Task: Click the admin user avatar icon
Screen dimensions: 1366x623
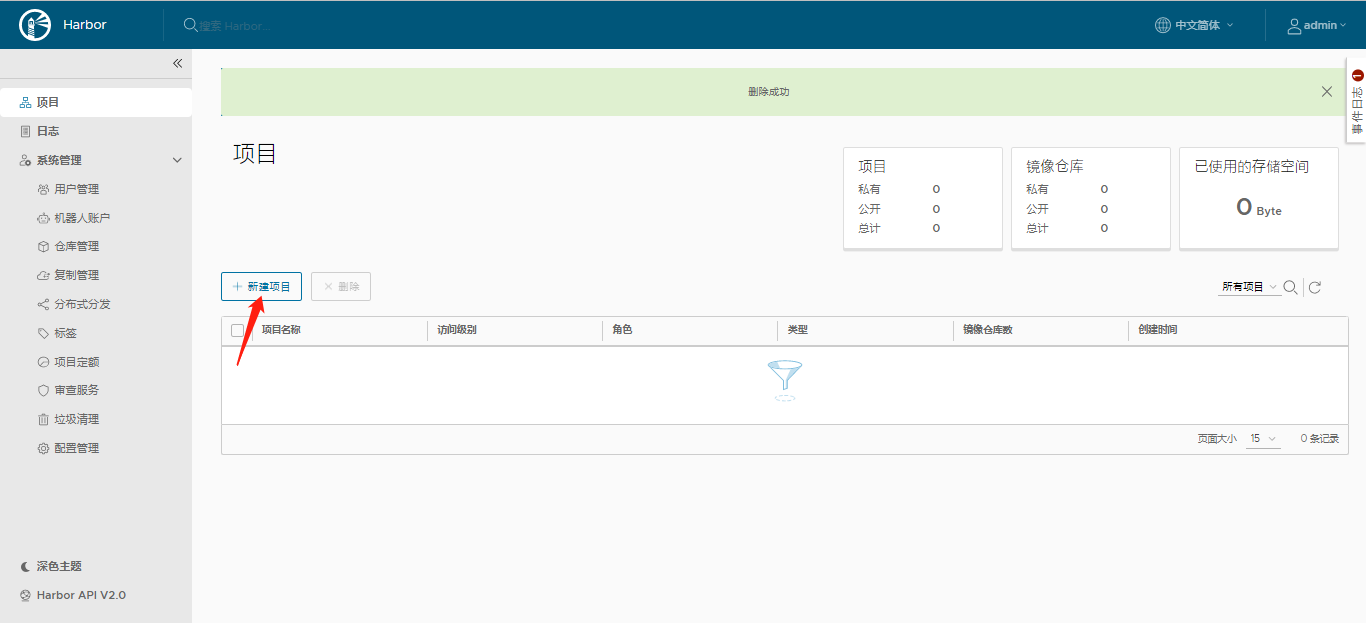Action: pos(1294,25)
